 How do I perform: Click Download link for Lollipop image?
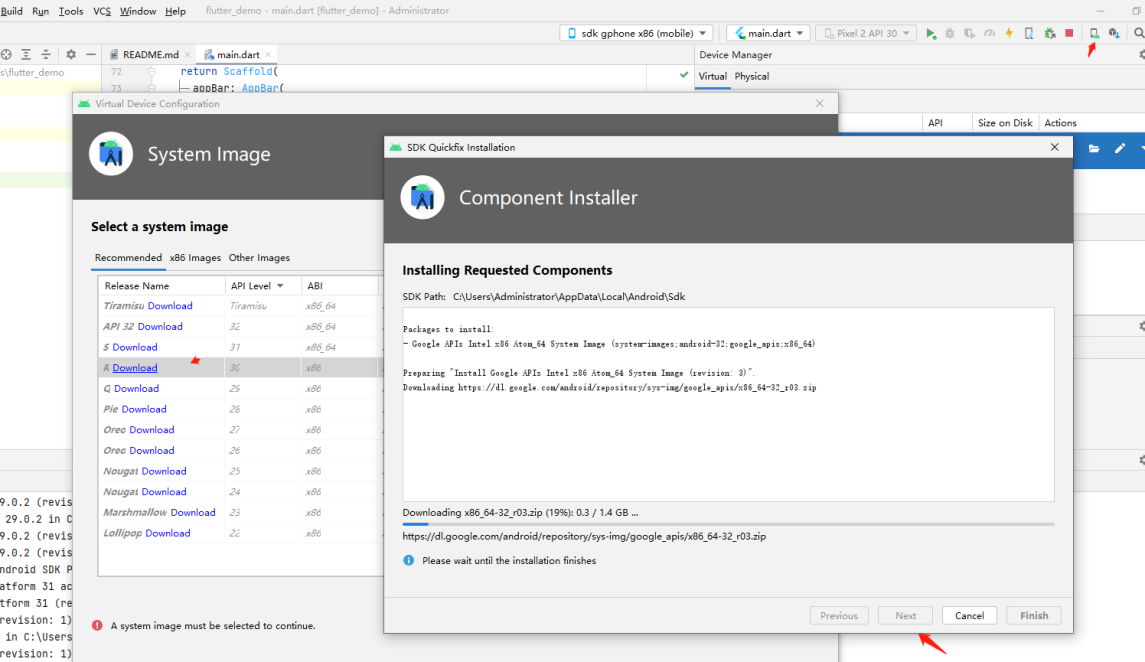168,534
